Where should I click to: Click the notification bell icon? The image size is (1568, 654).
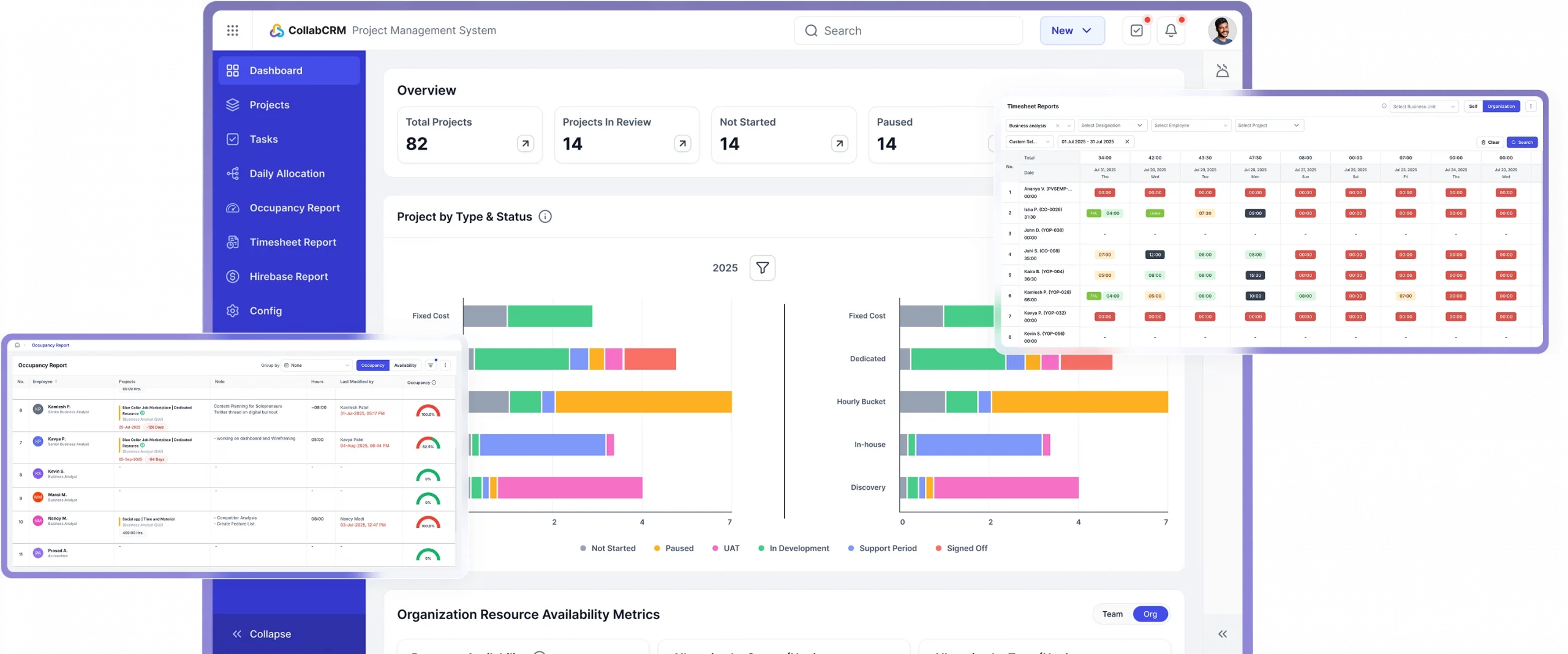[x=1170, y=31]
